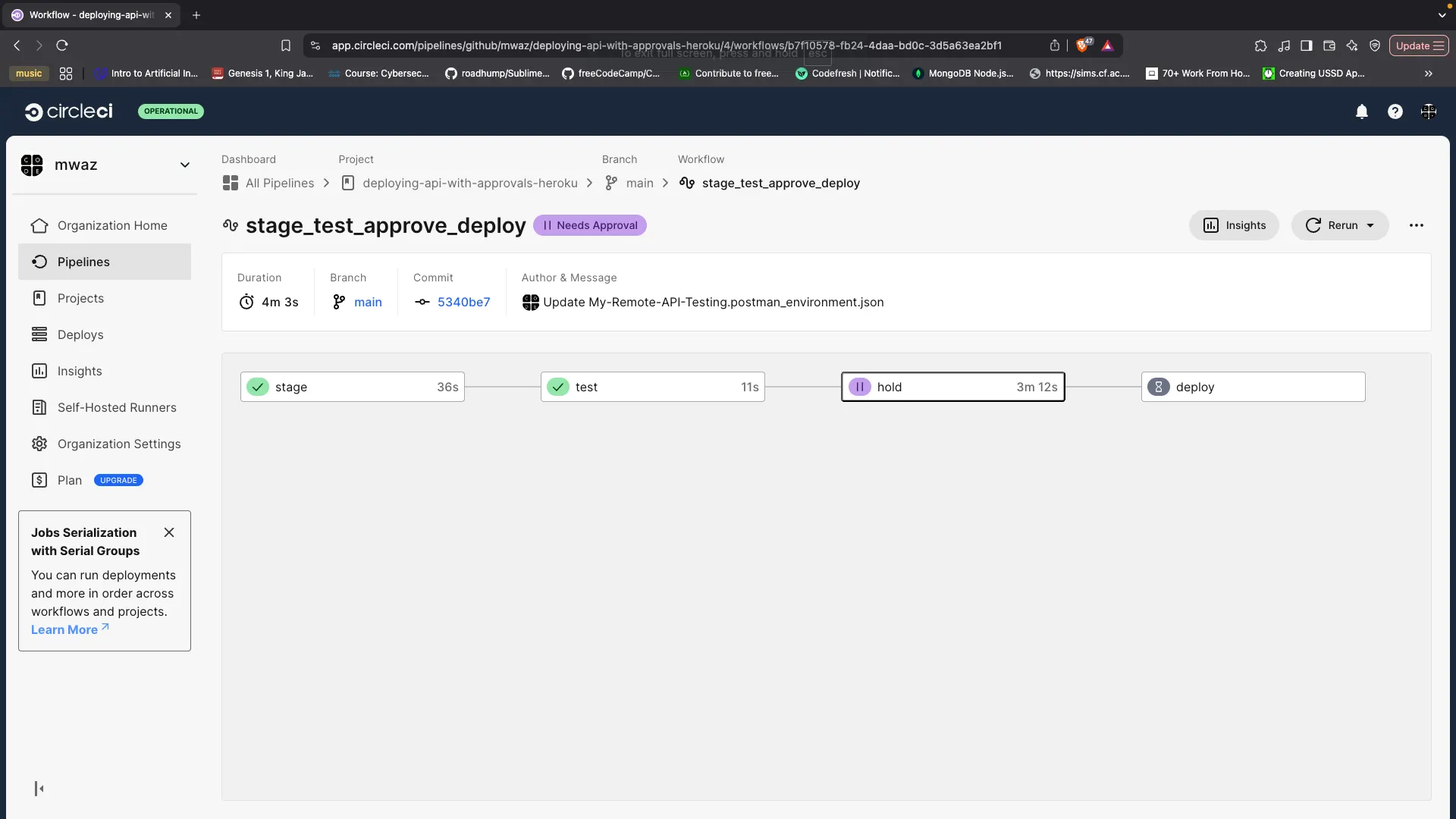Image resolution: width=1456 pixels, height=819 pixels.
Task: Click the Insights button near Rerun
Action: 1234,225
